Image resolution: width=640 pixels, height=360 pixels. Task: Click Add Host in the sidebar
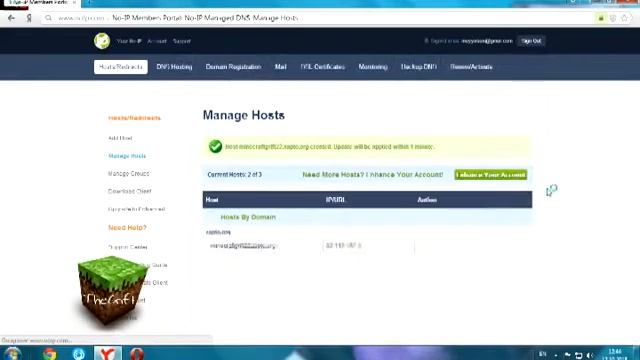[x=120, y=138]
